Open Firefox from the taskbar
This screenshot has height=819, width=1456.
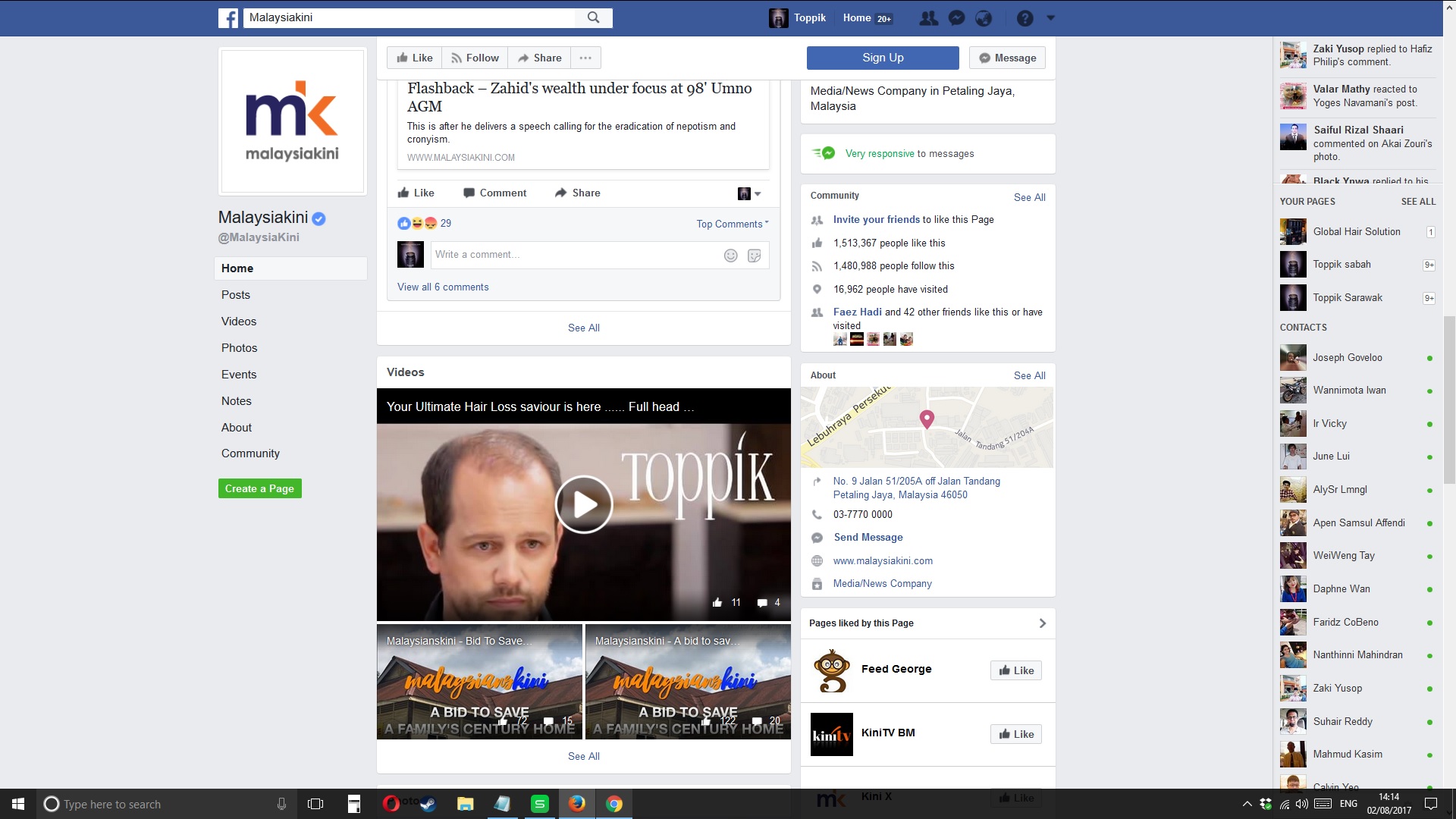(577, 804)
